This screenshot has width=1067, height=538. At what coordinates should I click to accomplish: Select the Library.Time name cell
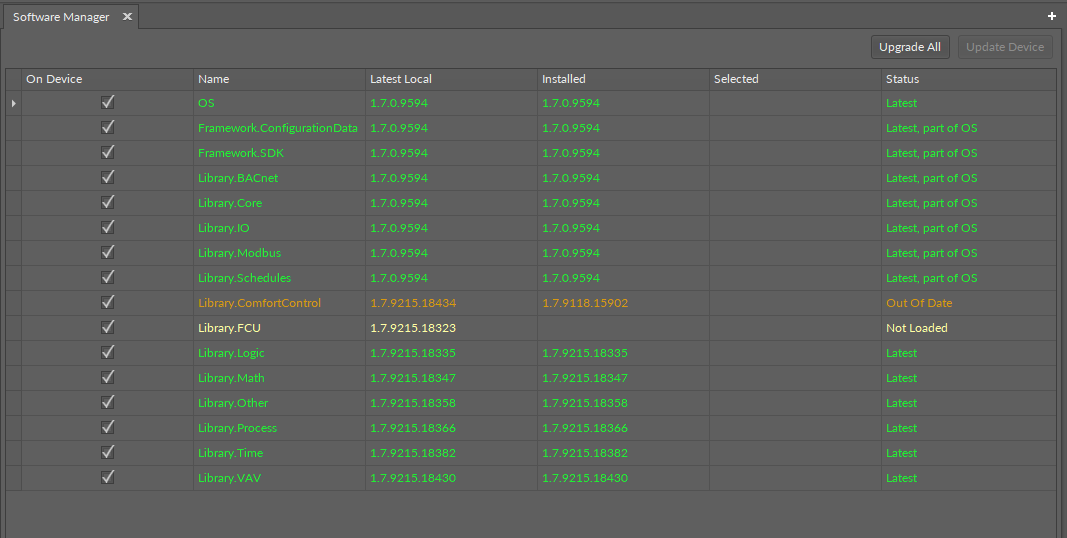point(279,453)
